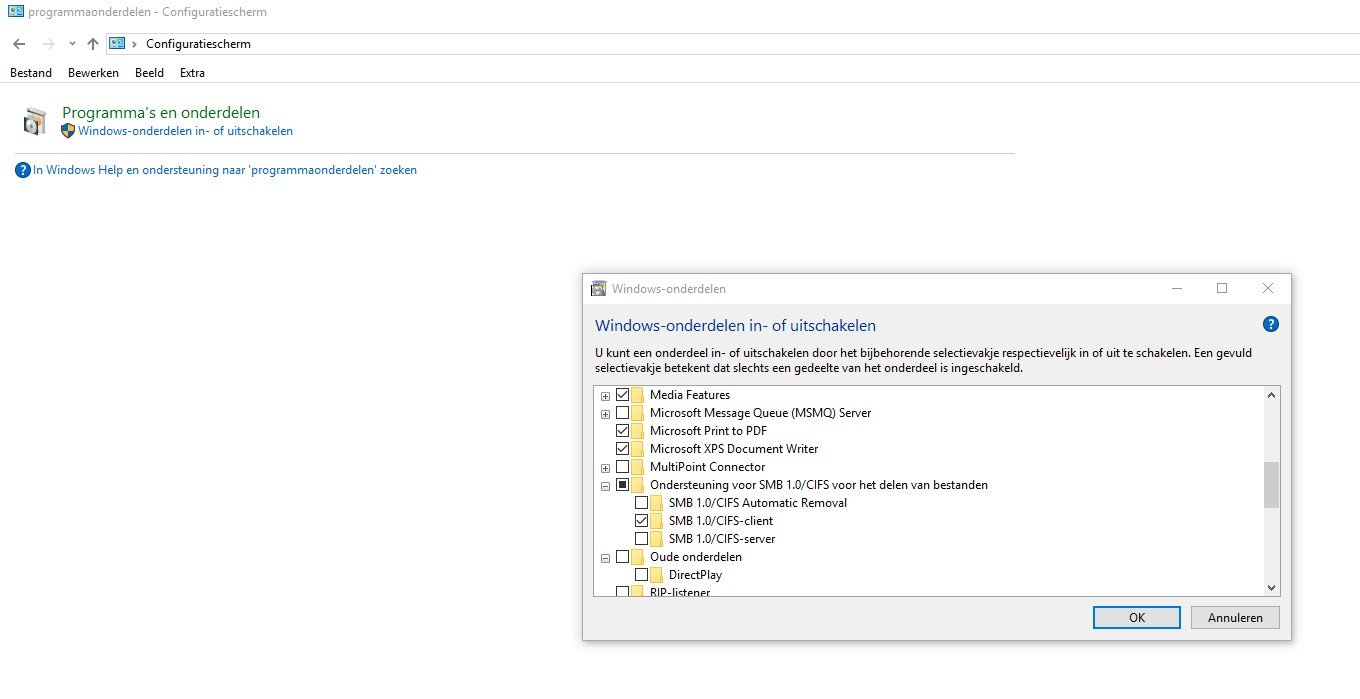Click Windows-onderdelen dialog title icon

coord(599,289)
